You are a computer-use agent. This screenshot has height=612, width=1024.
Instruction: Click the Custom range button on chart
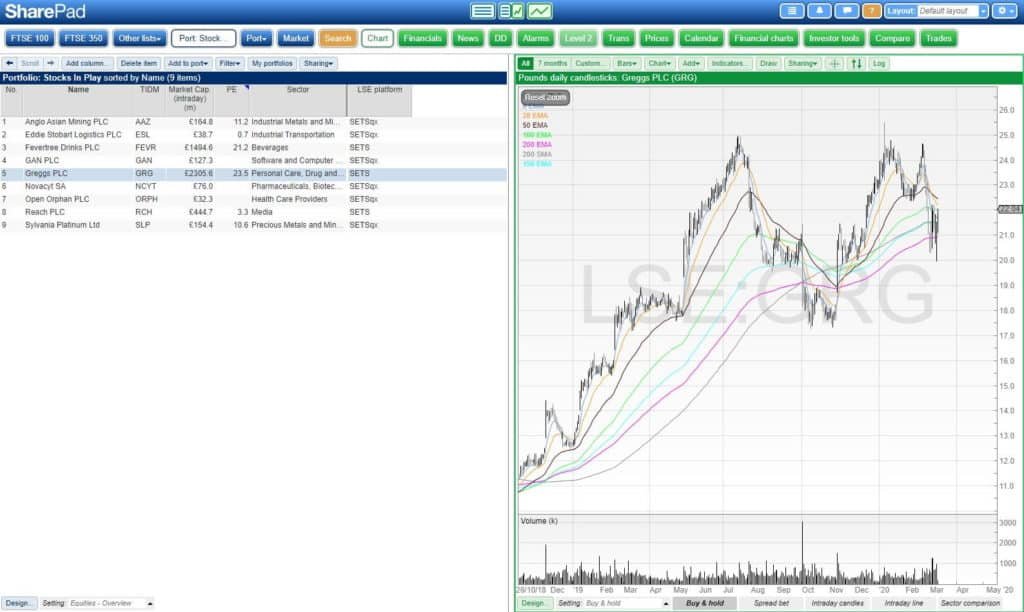[590, 63]
